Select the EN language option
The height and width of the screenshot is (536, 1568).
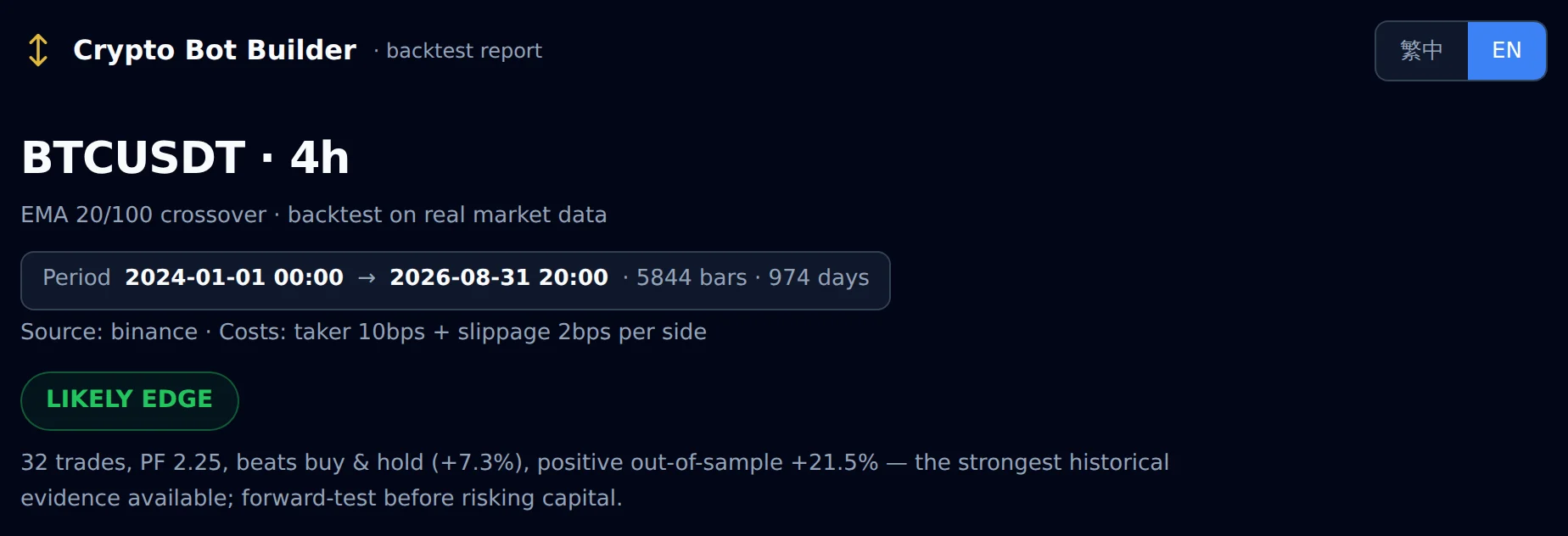click(1507, 51)
